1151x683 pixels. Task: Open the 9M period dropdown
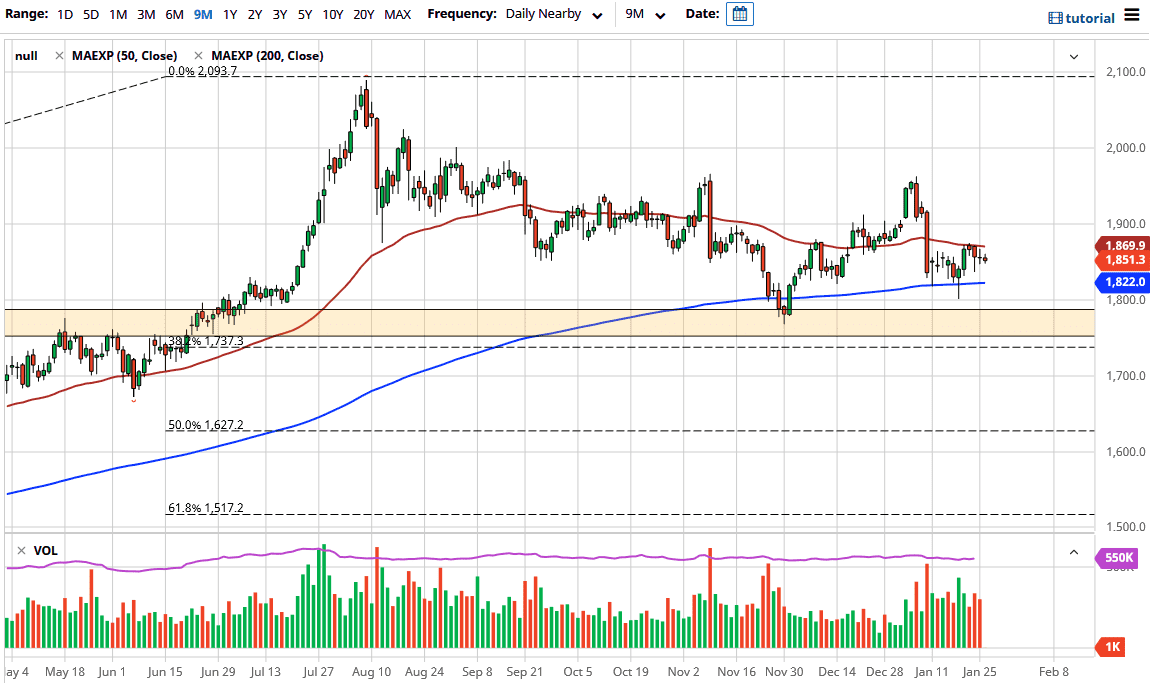(645, 14)
